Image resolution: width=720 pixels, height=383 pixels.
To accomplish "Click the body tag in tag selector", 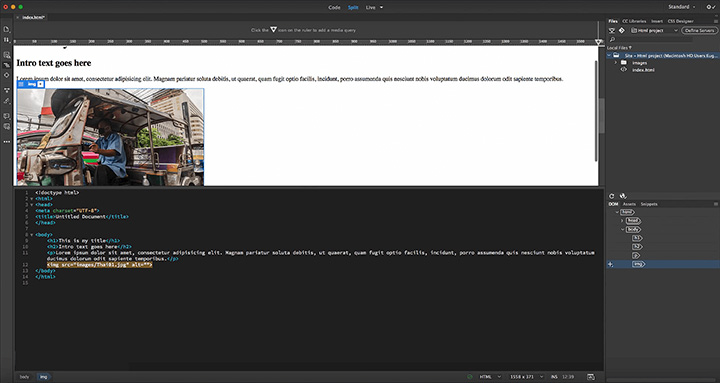I will 24,377.
